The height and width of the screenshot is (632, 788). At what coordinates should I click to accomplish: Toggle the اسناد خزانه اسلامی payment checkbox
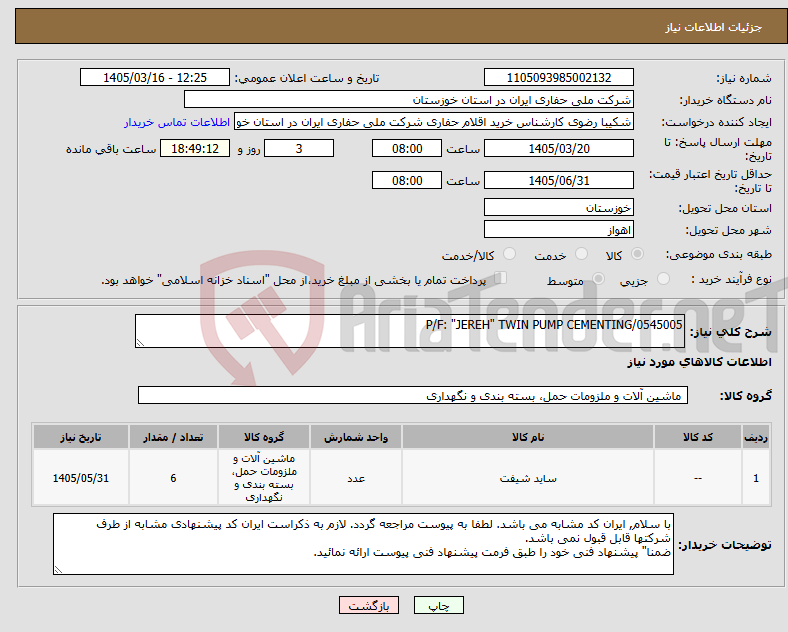pyautogui.click(x=501, y=278)
